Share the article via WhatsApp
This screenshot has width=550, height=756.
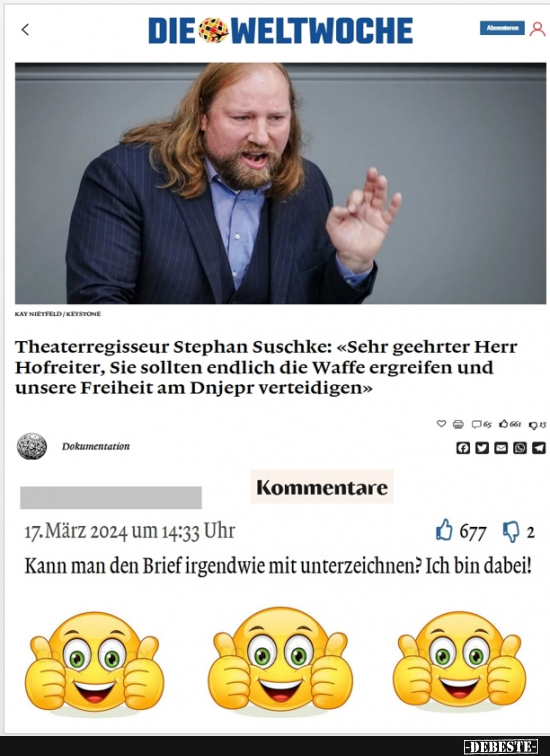click(x=520, y=448)
